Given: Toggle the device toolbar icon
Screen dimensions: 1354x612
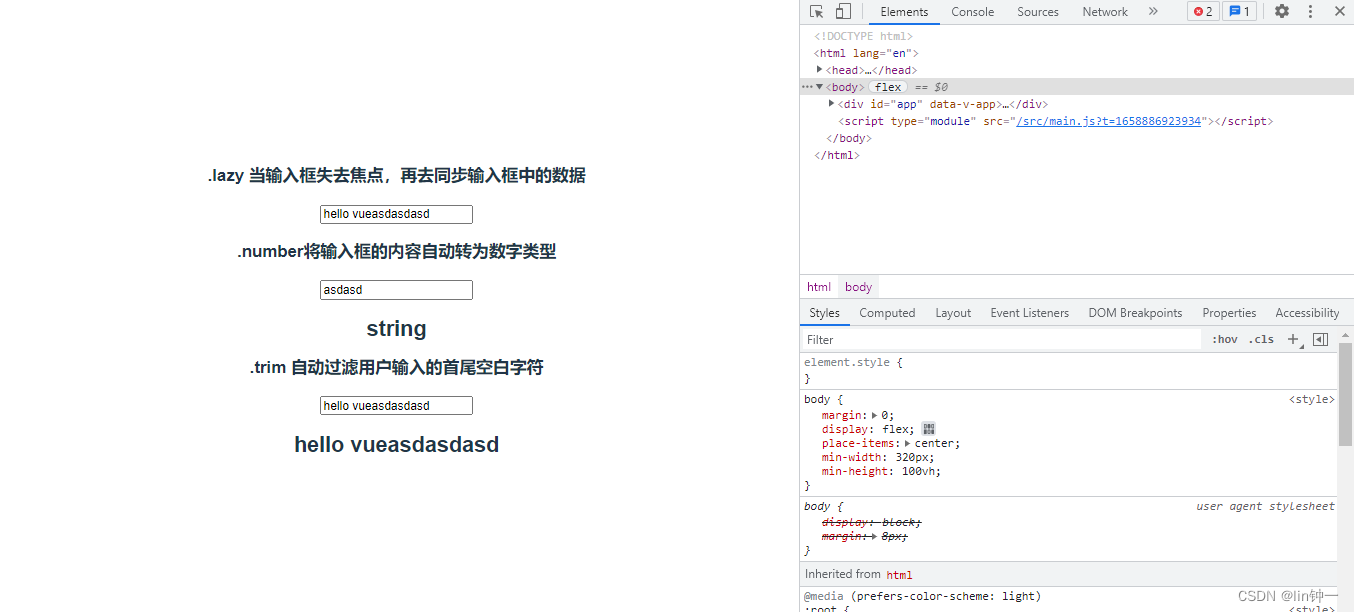Looking at the screenshot, I should [x=843, y=12].
